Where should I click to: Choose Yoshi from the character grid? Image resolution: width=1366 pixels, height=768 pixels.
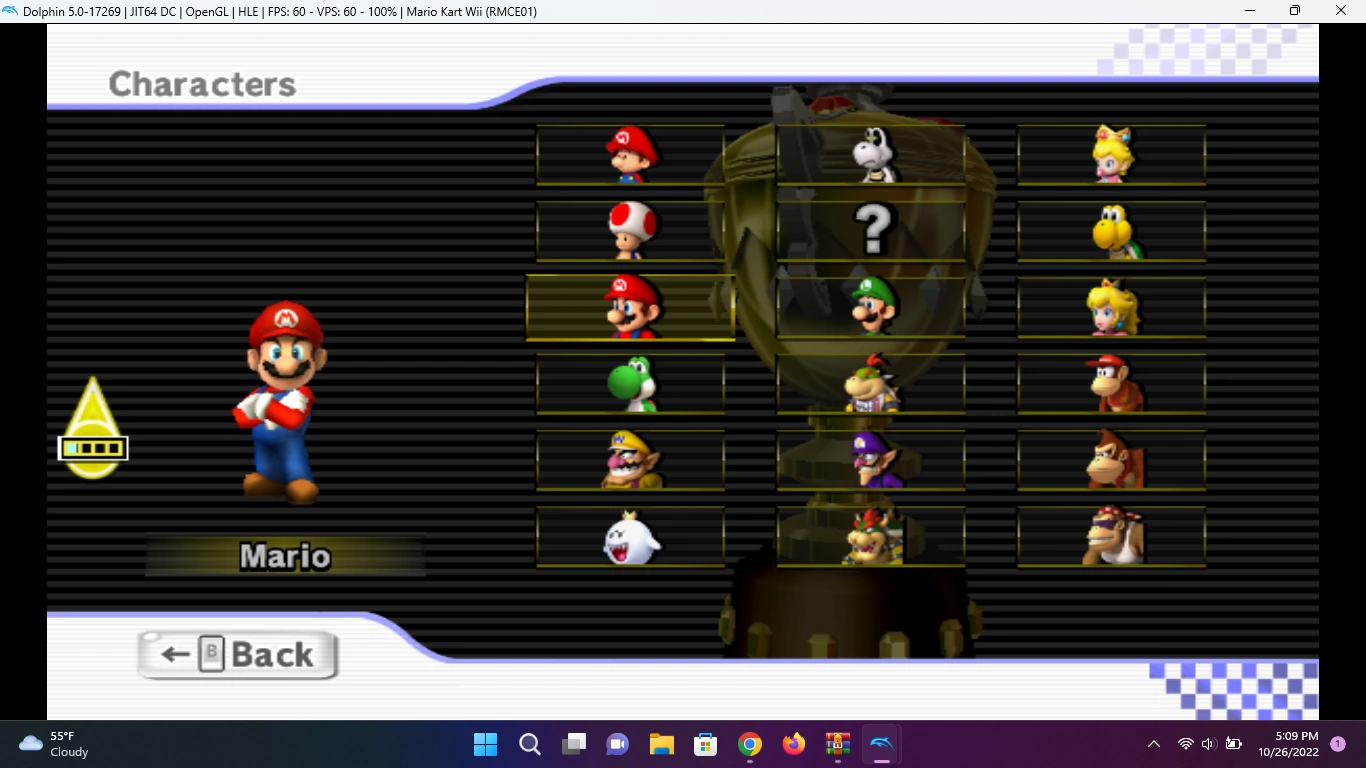630,384
